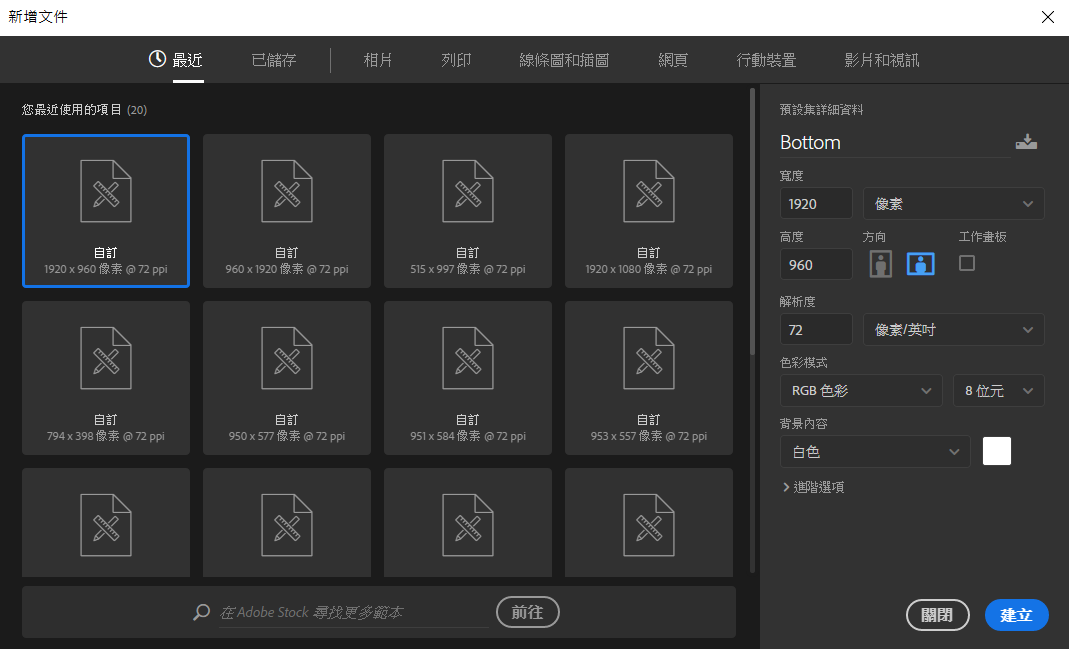Switch to the 影片和視訊 tab

[882, 60]
